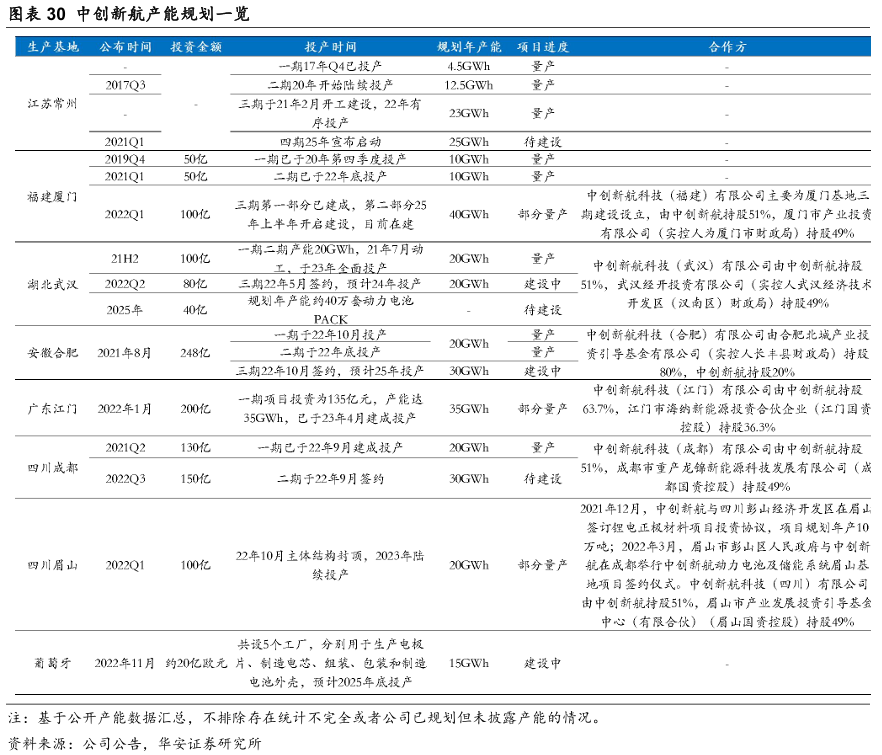Click '三期22年10月签约，预计25年投产' cell

tap(330, 371)
